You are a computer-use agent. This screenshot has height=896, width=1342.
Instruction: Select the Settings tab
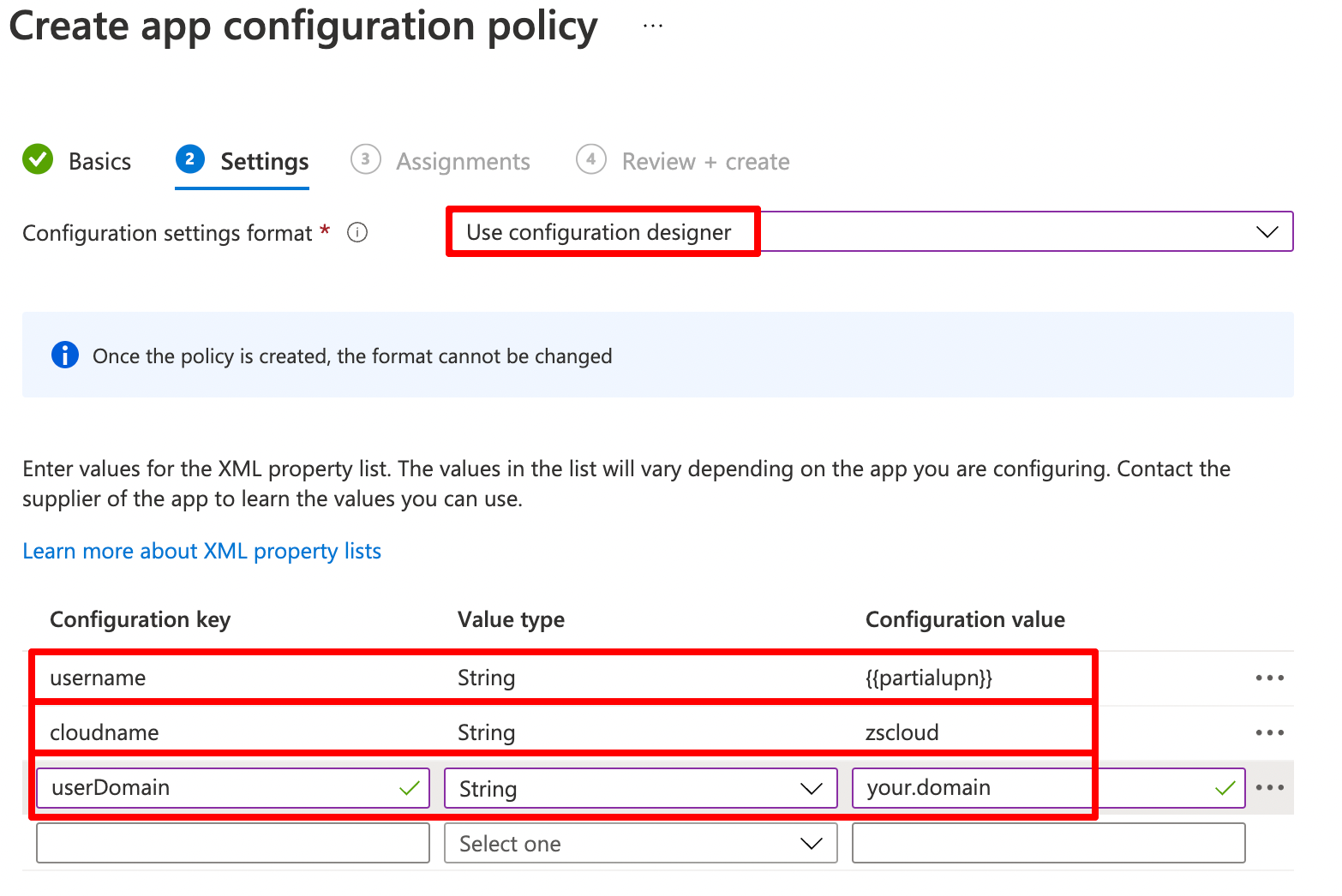point(264,160)
